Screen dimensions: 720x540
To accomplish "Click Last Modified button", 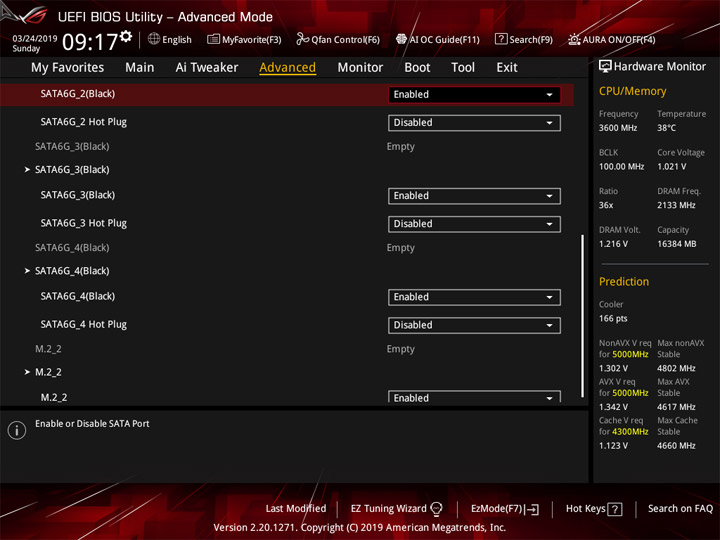I will point(296,508).
